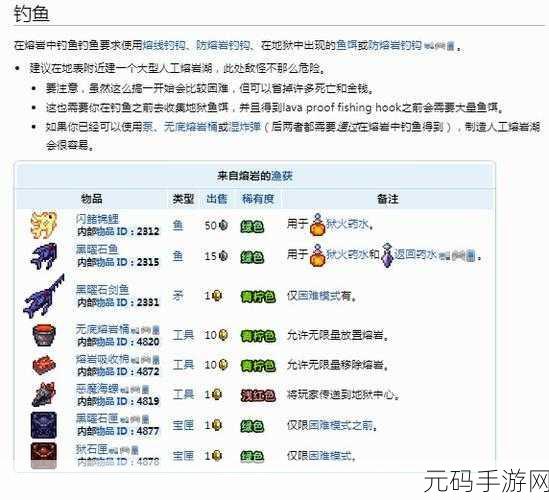Click the coin icon beside 15
Viewport: 549px width, 500px height.
[x=223, y=256]
